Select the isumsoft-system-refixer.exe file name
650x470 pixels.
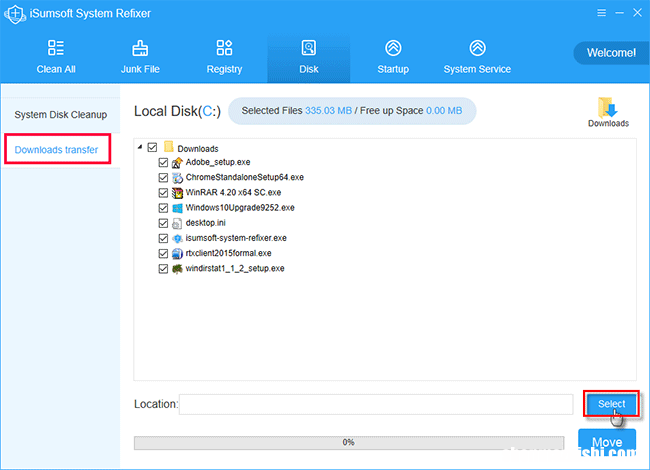236,238
